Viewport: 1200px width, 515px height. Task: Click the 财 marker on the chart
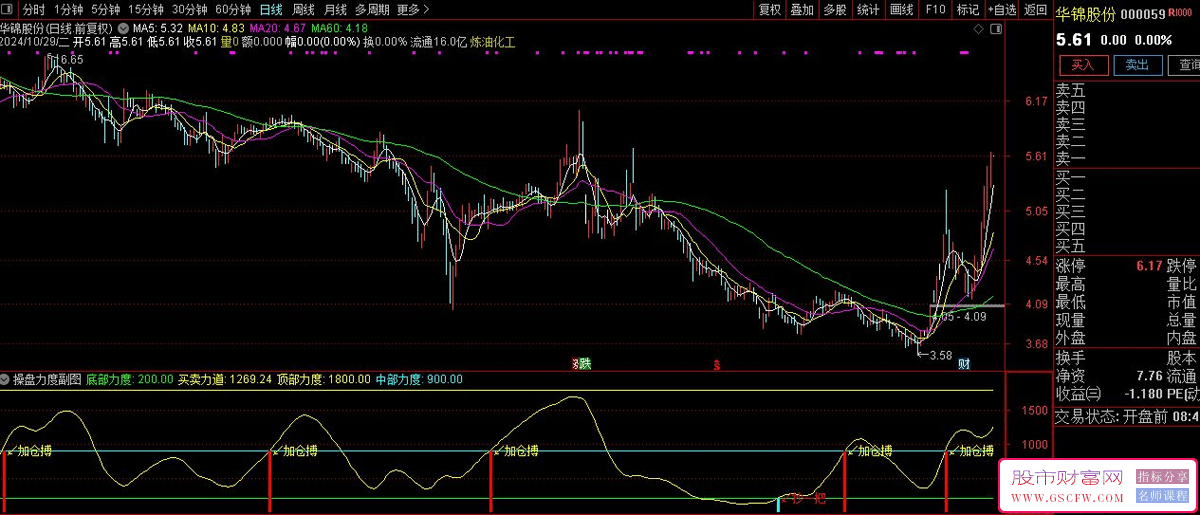pyautogui.click(x=964, y=363)
